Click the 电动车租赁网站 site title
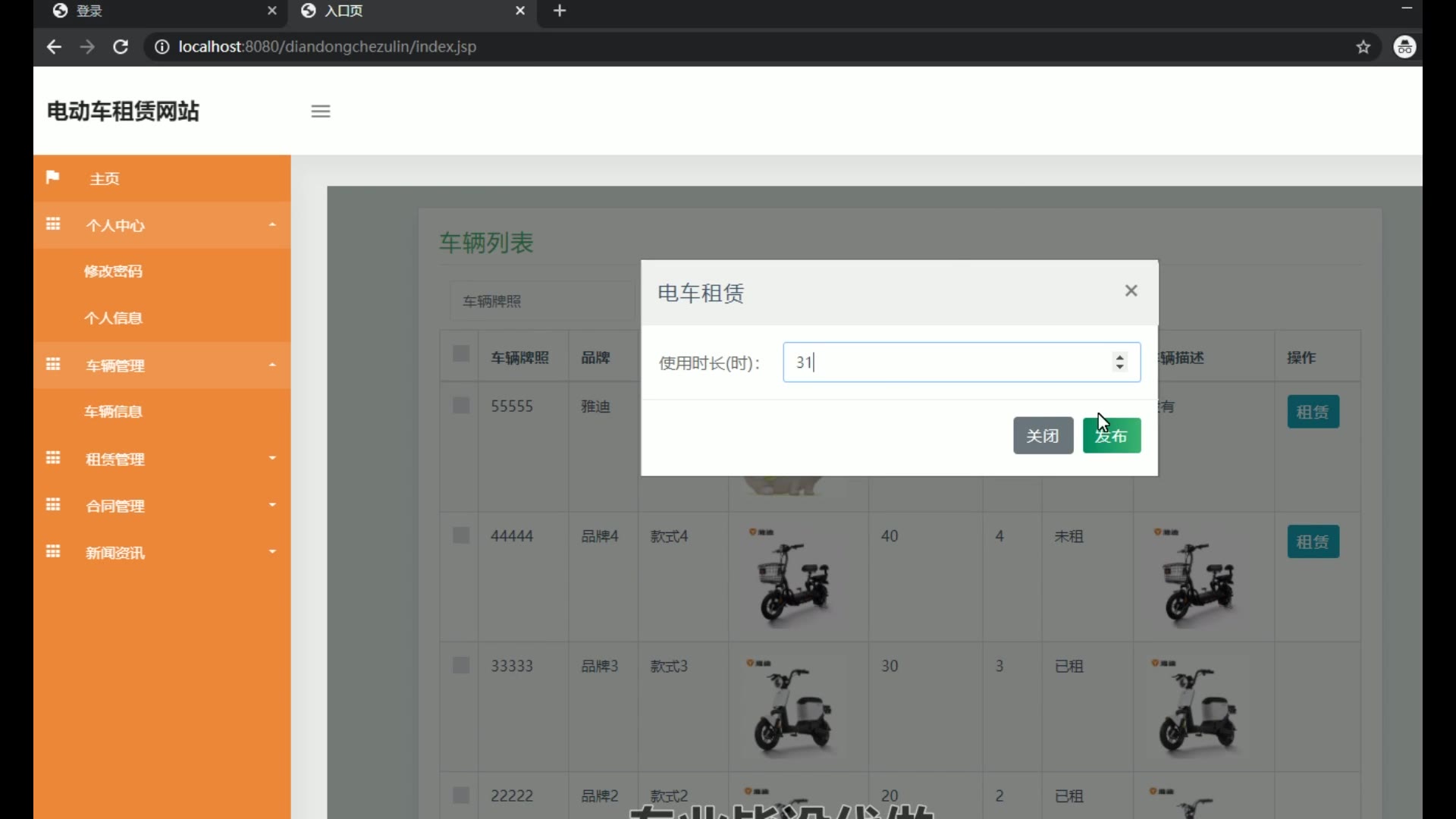 point(123,111)
